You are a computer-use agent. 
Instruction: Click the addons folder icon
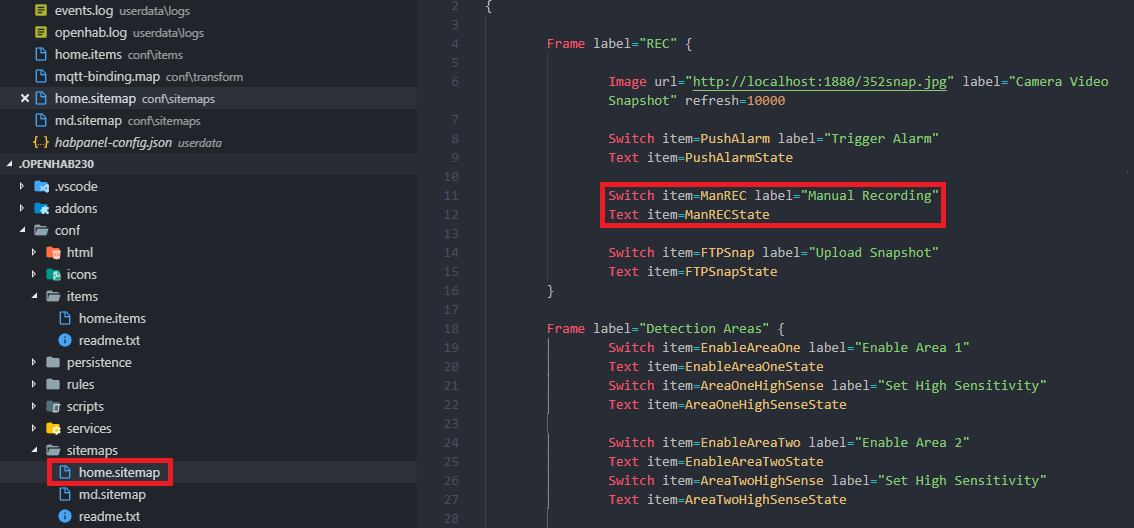(41, 208)
